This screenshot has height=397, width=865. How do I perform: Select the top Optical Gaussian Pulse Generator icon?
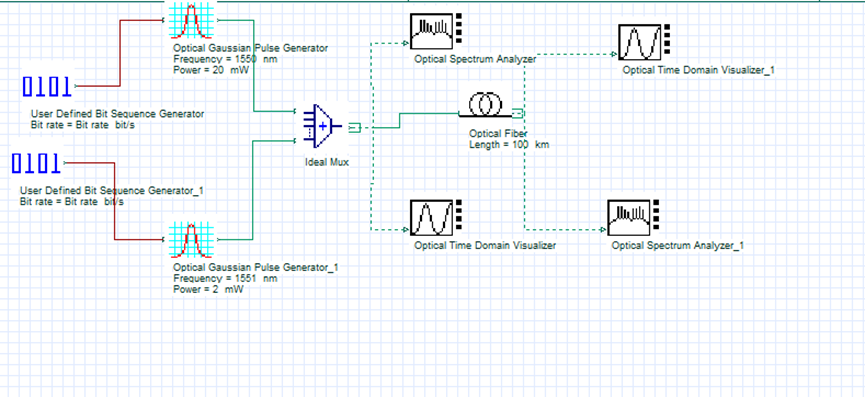(191, 21)
